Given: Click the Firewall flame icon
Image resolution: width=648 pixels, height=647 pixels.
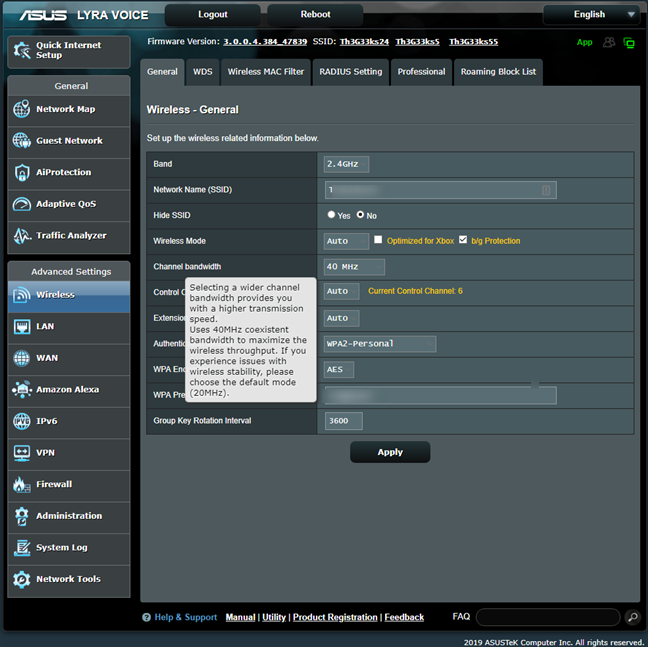Looking at the screenshot, I should click(21, 484).
